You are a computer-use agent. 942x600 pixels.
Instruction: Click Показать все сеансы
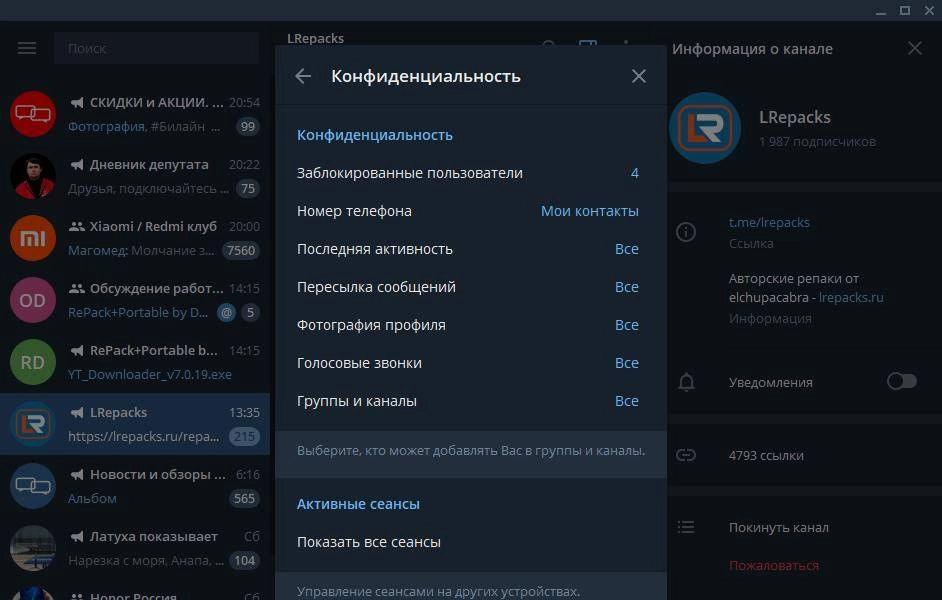tap(471, 542)
